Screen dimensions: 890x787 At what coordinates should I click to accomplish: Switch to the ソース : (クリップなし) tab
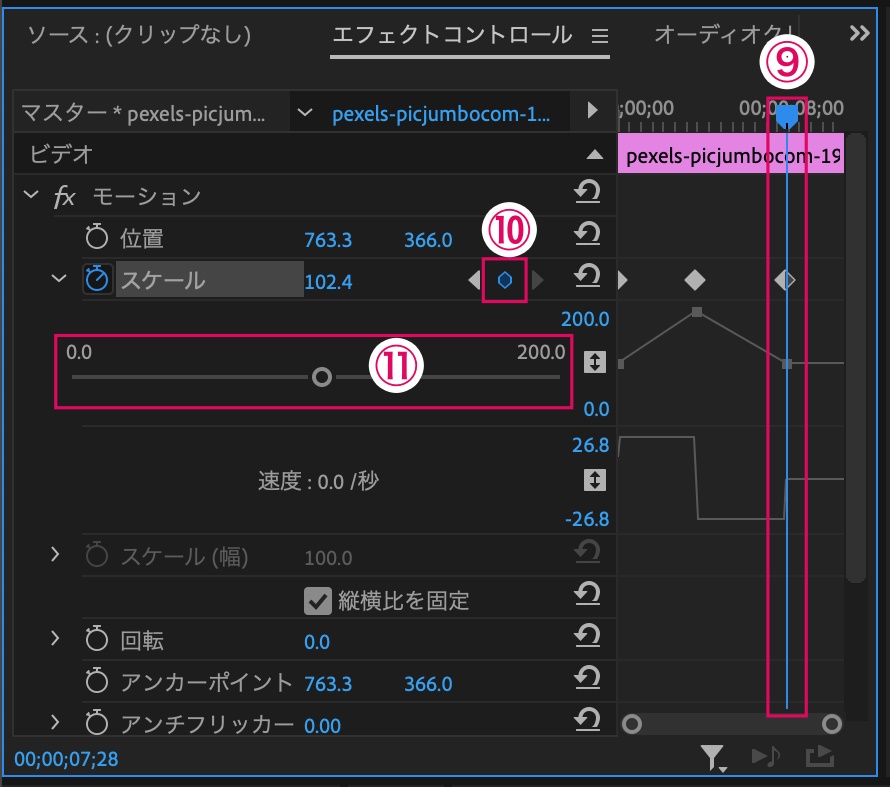tap(139, 35)
